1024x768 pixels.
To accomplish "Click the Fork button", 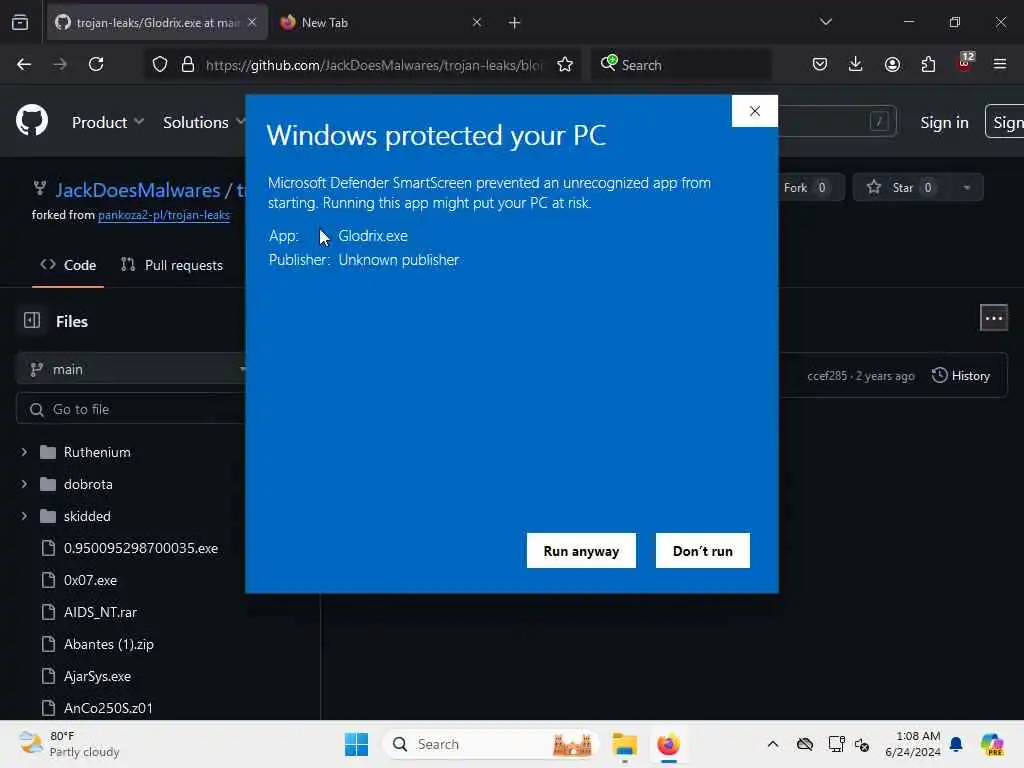I will (807, 187).
